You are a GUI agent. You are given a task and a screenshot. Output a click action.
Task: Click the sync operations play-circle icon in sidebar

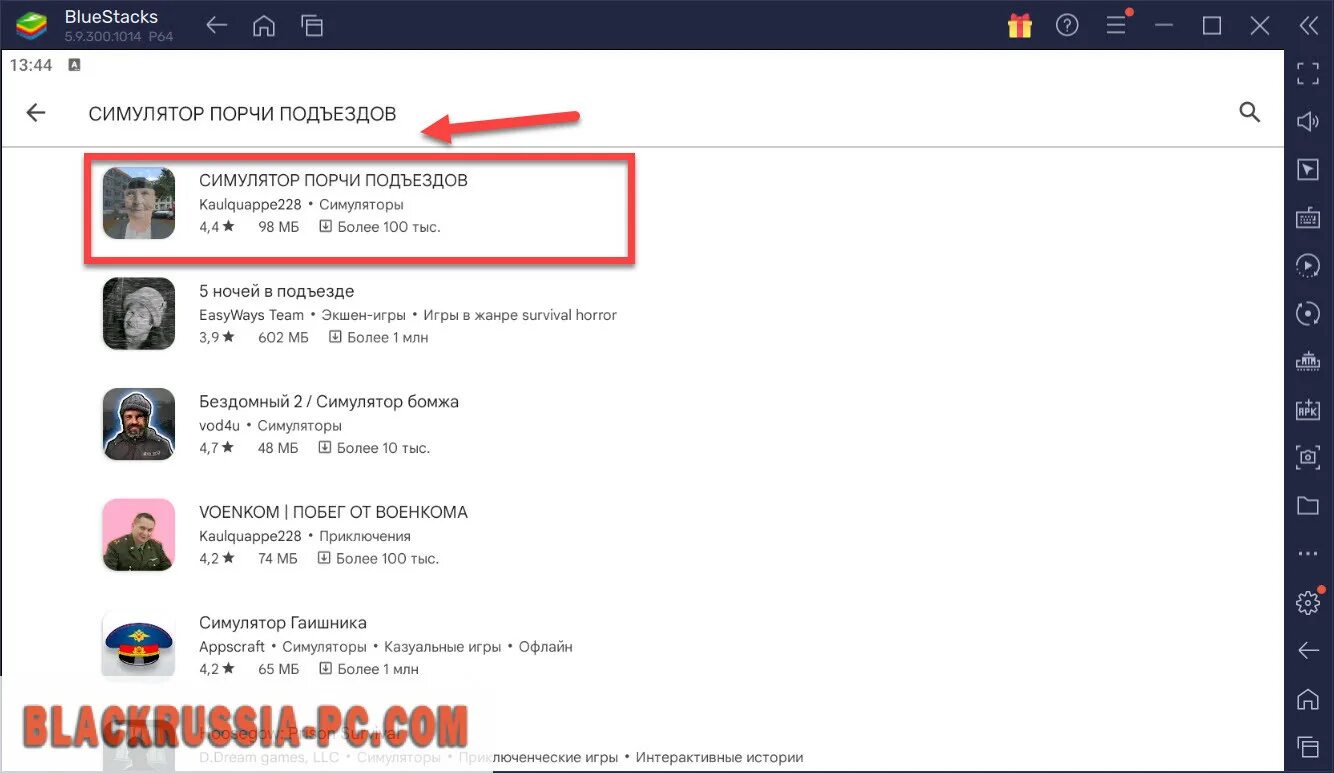click(1308, 265)
